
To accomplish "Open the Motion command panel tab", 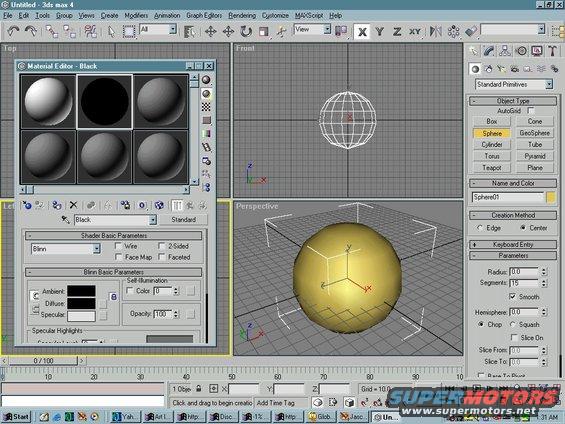I will tap(521, 51).
